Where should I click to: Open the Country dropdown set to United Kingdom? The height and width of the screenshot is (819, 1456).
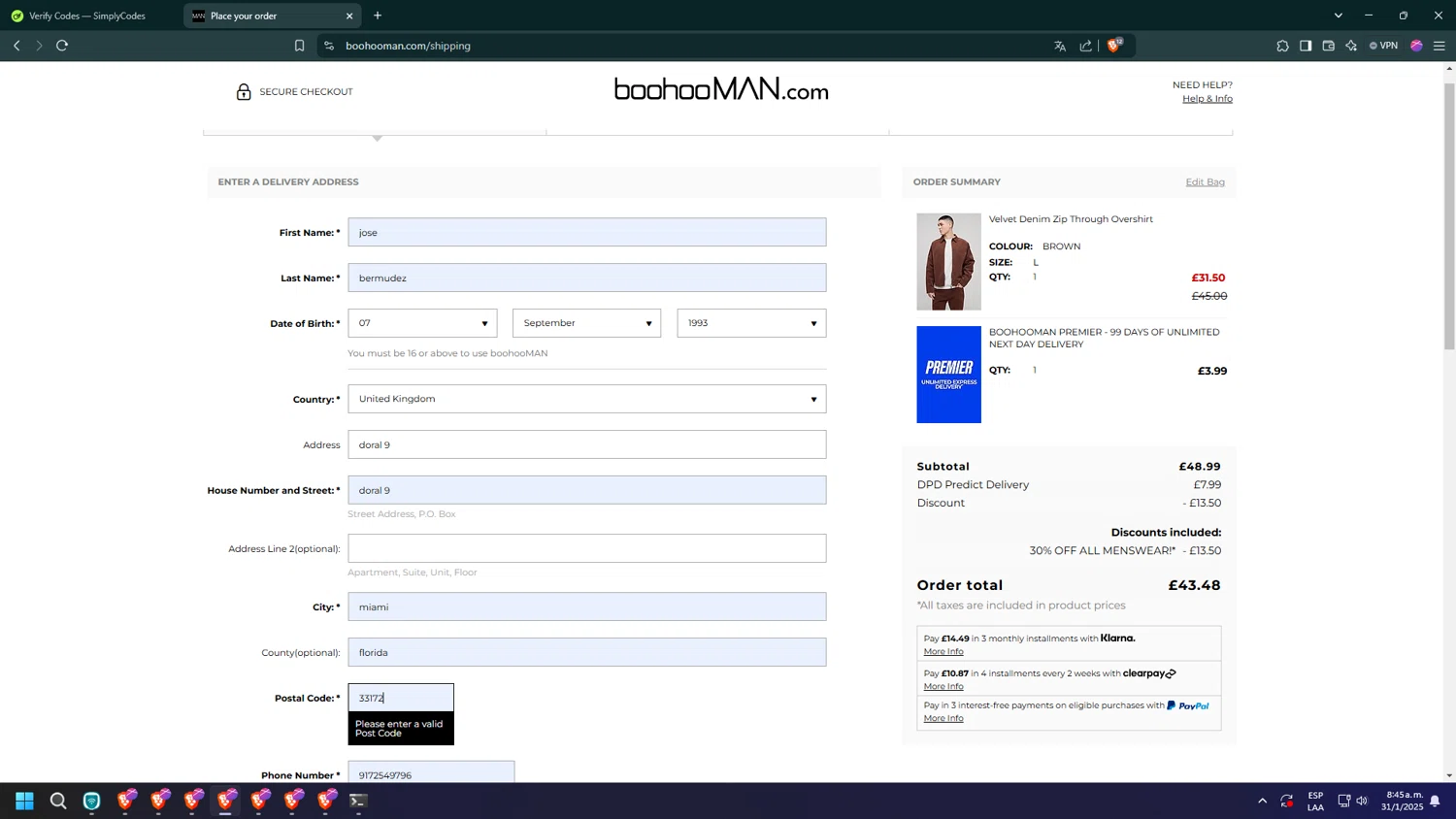pos(586,399)
